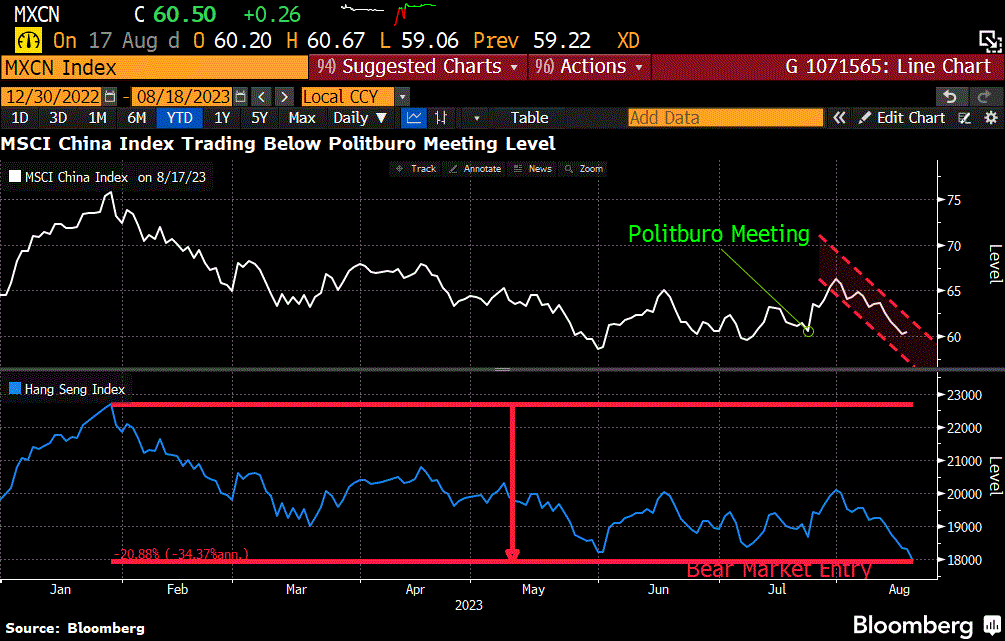1005x641 pixels.
Task: Select the YTD time range
Action: point(179,118)
